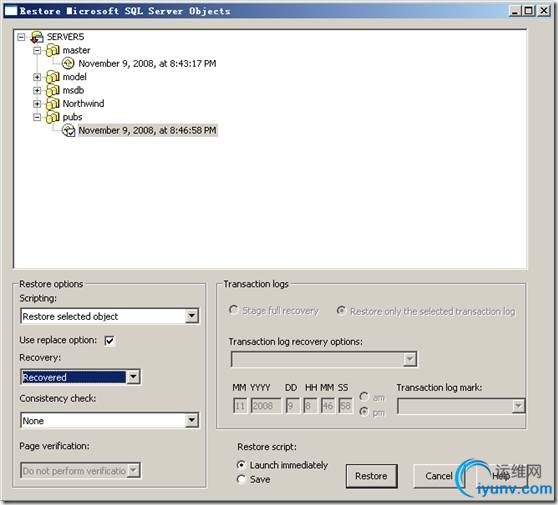Click the model database folder icon
The height and width of the screenshot is (505, 558).
53,77
